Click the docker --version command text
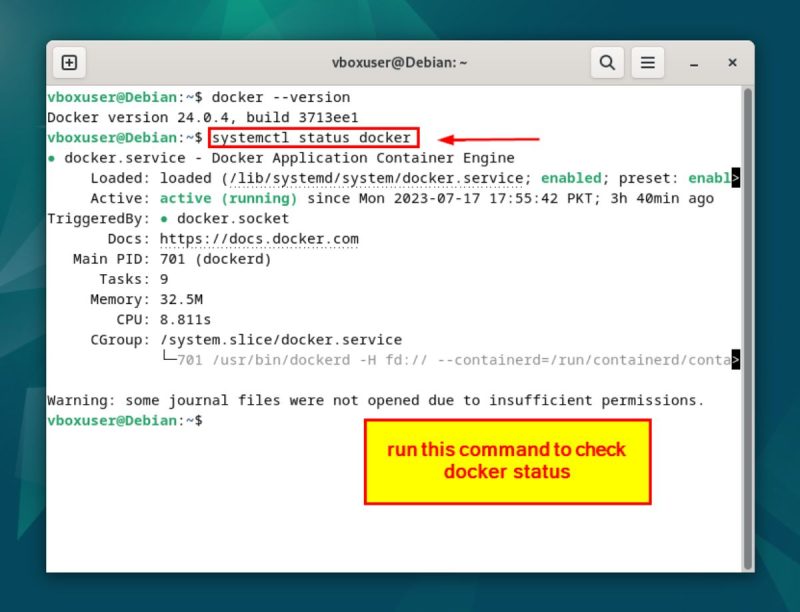 coord(280,97)
